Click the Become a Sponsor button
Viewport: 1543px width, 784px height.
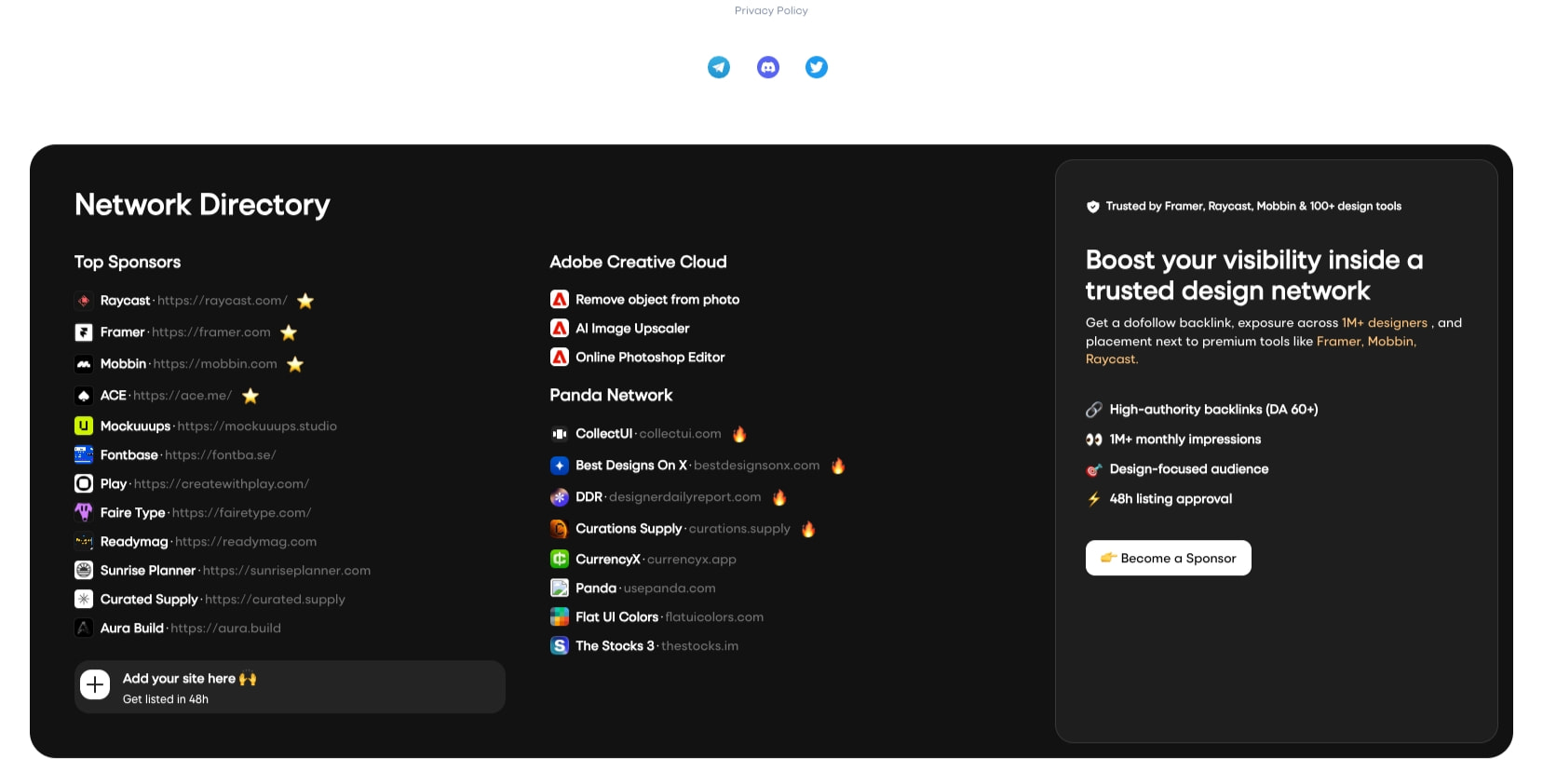[1168, 558]
